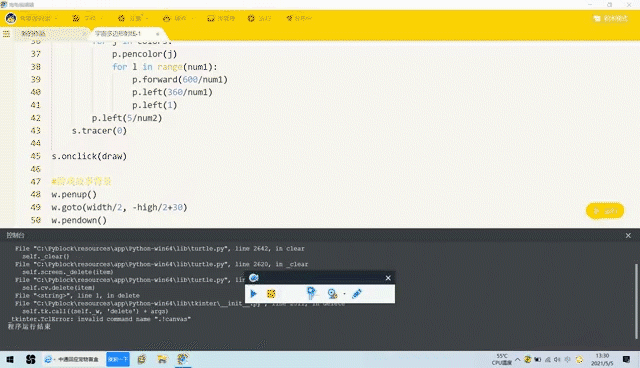This screenshot has width=640, height=368.
Task: Click the webcam icon in floating toolbar
Action: point(332,294)
